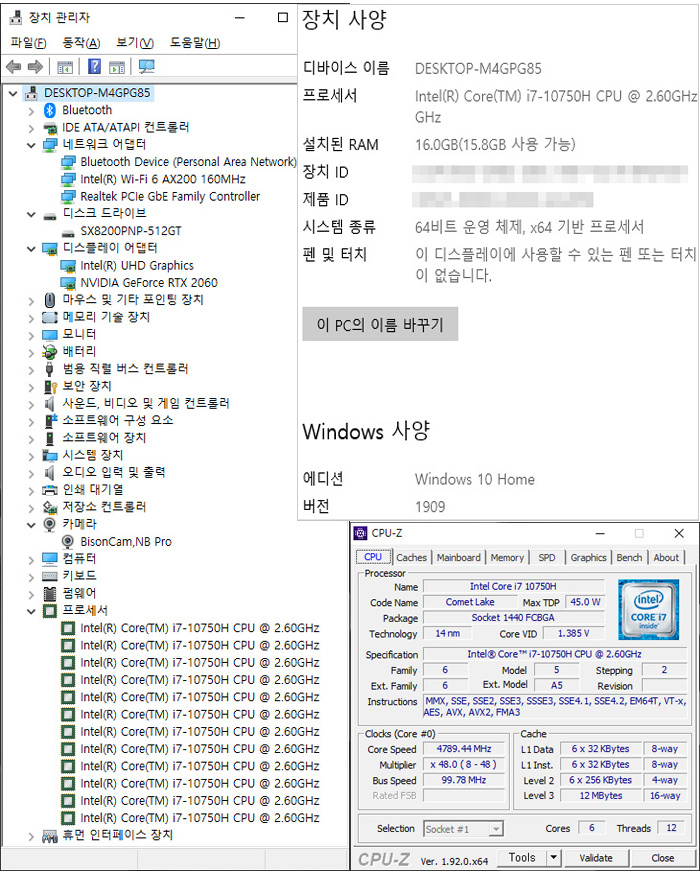This screenshot has width=700, height=875.
Task: Expand the computer (컴퓨터) category
Action: (31, 559)
